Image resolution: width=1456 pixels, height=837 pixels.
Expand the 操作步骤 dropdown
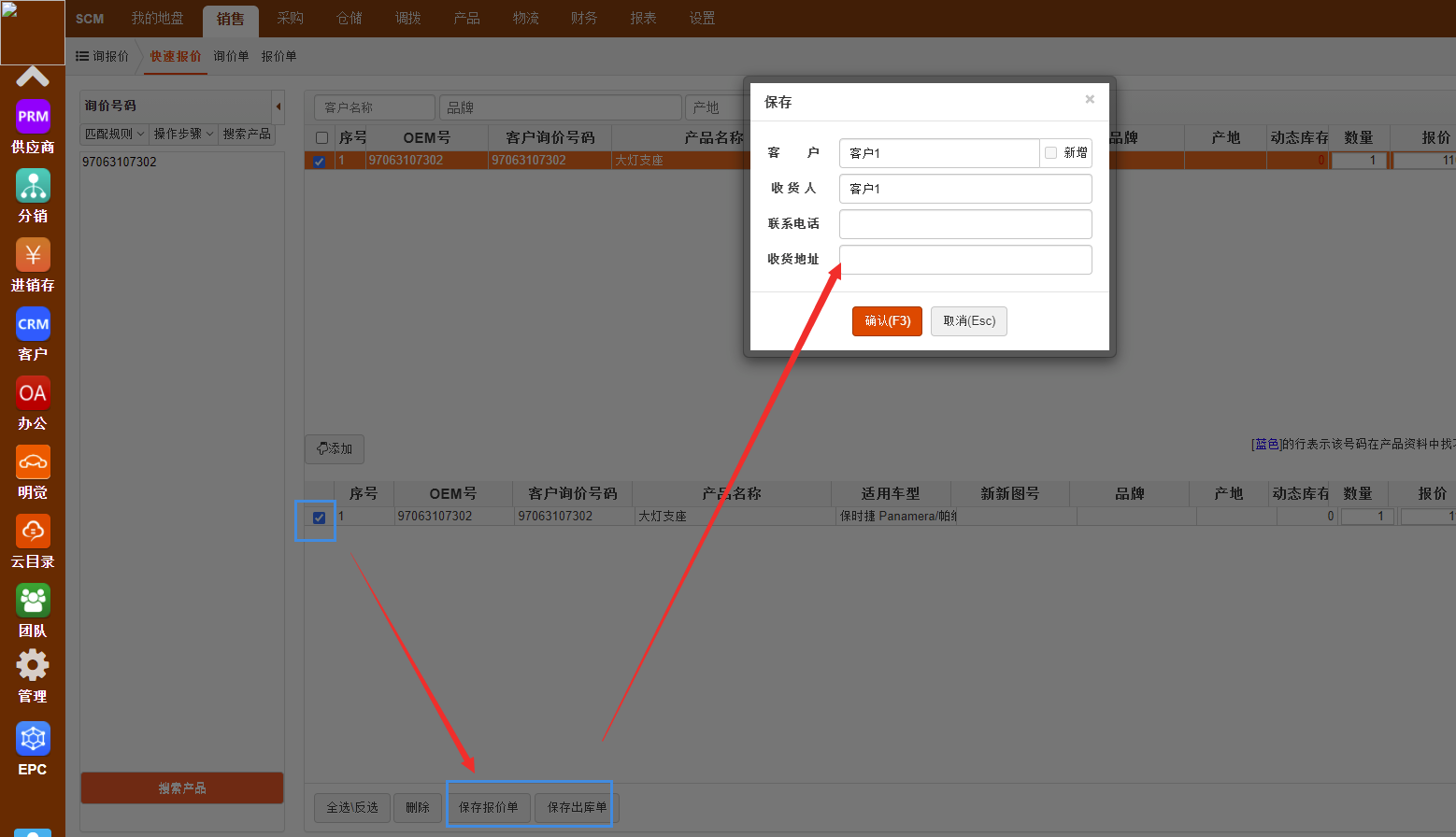pos(183,135)
